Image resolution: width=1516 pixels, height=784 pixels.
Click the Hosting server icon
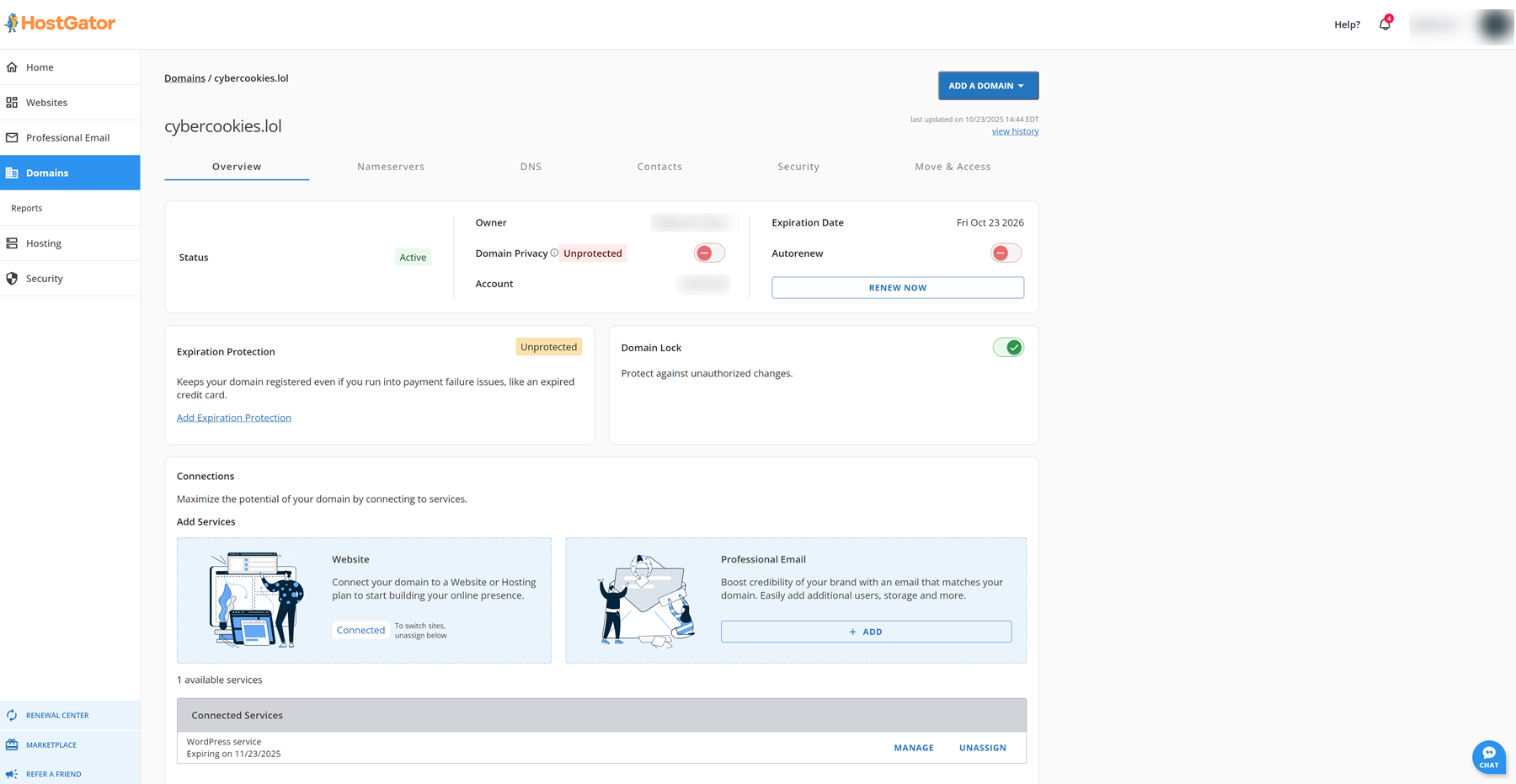click(12, 243)
